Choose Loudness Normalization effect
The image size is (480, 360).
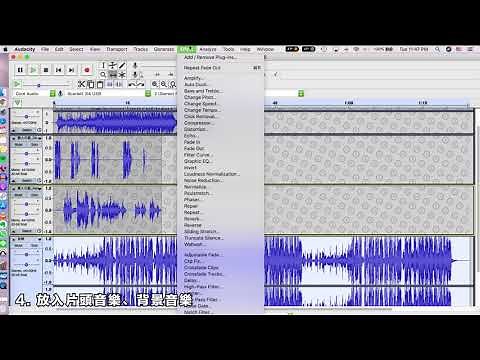pos(220,174)
